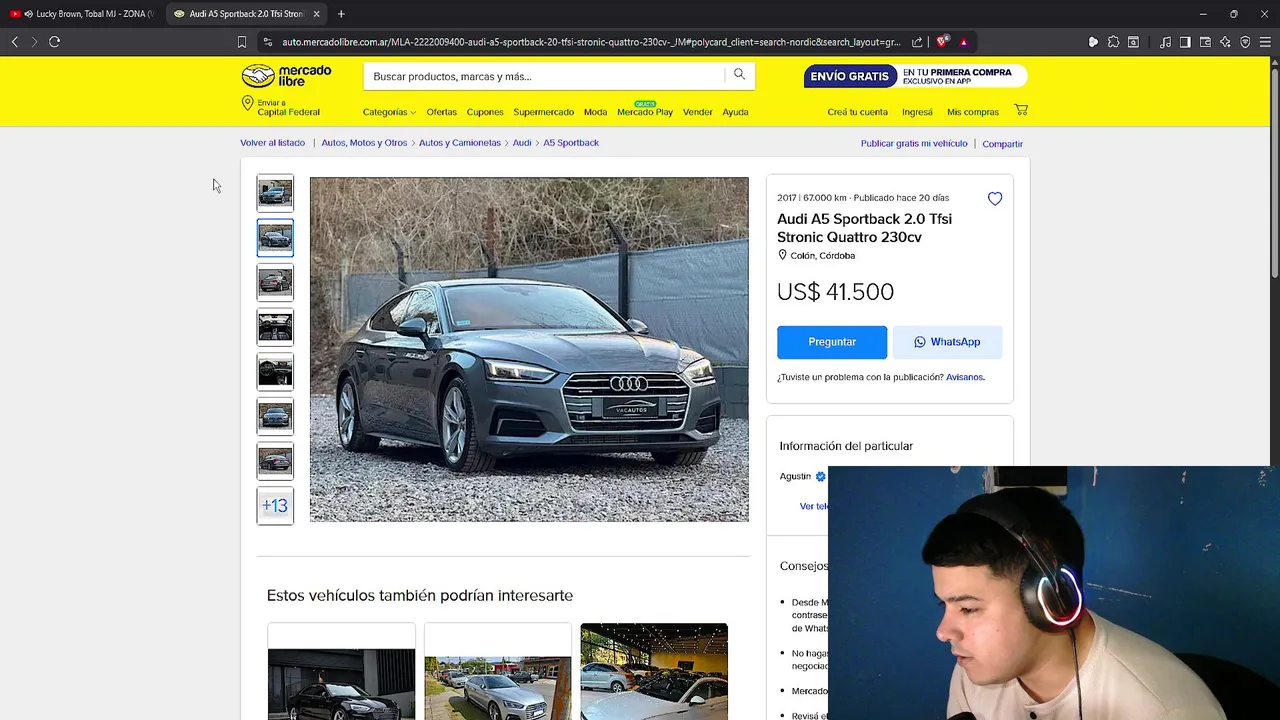
Task: Open the A5 Sportback breadcrumb
Action: coord(571,143)
